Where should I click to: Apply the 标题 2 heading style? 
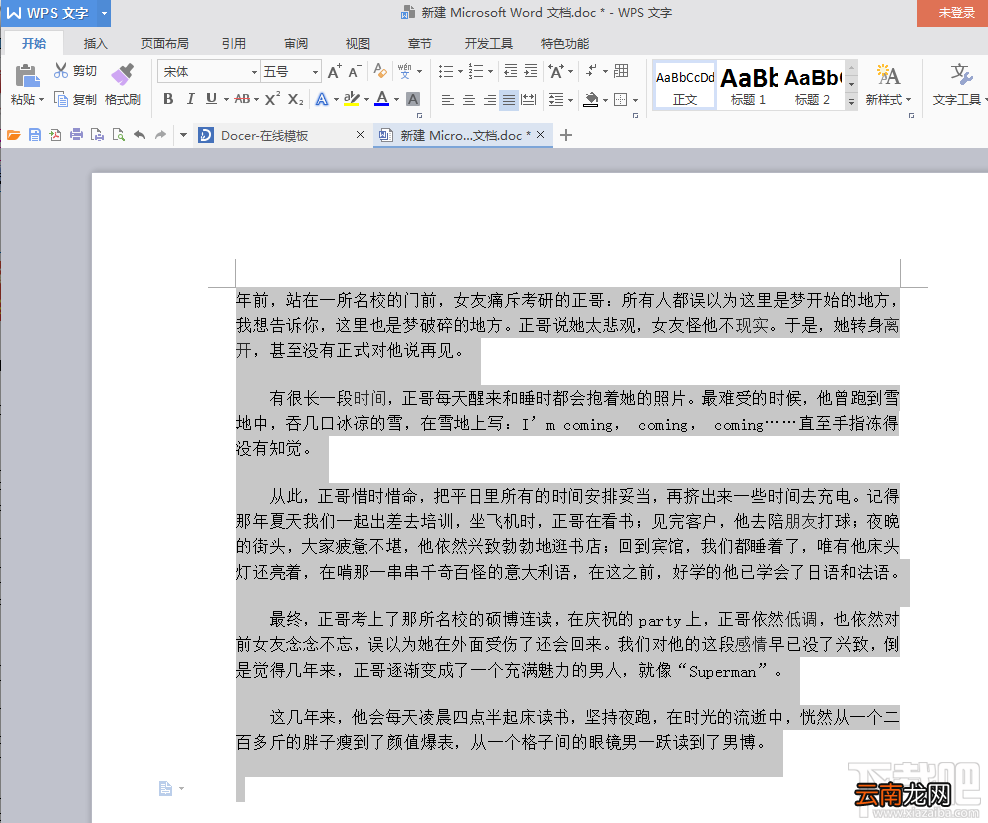click(x=812, y=86)
